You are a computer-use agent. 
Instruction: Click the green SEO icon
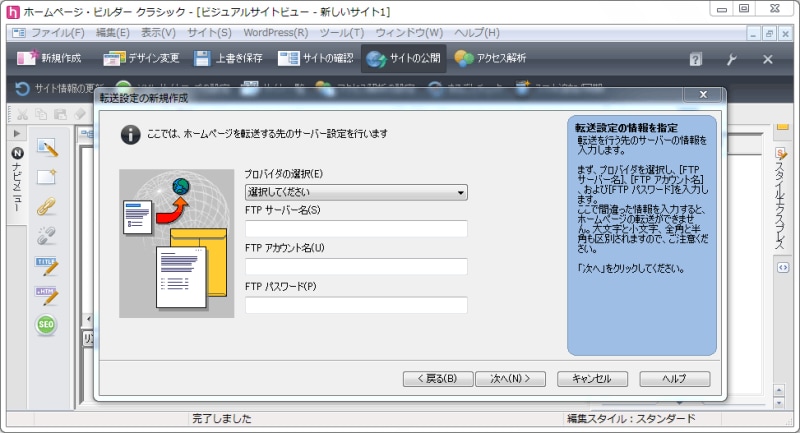point(46,324)
